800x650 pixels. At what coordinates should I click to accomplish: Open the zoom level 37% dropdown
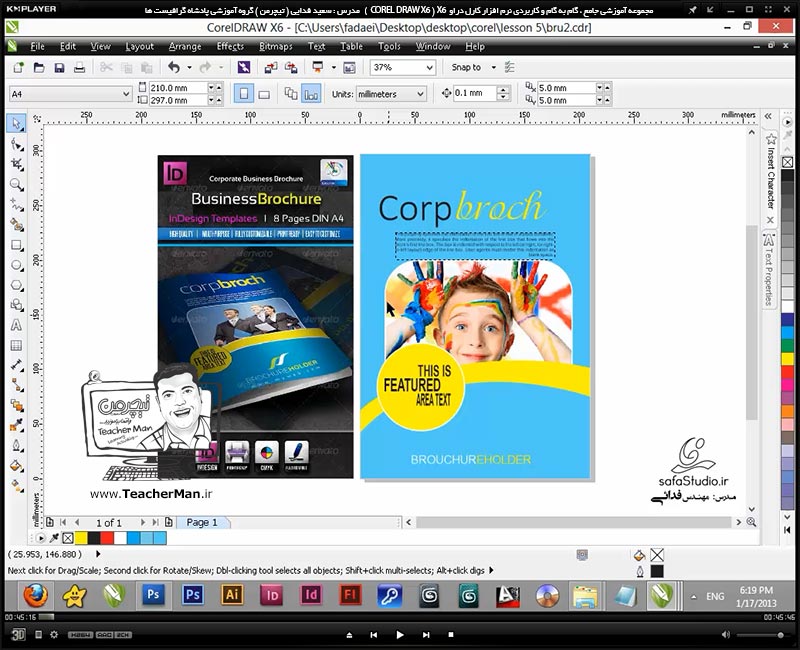pyautogui.click(x=430, y=67)
